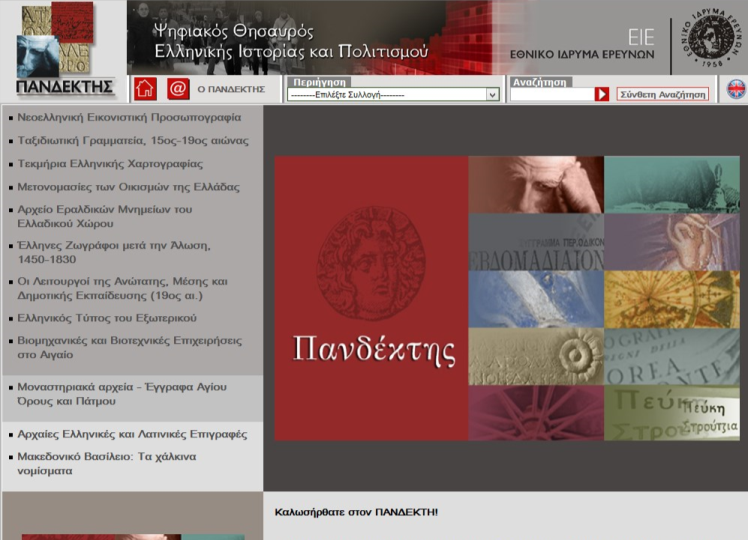Click the ΕΙΕ round seal emblem

tap(716, 38)
